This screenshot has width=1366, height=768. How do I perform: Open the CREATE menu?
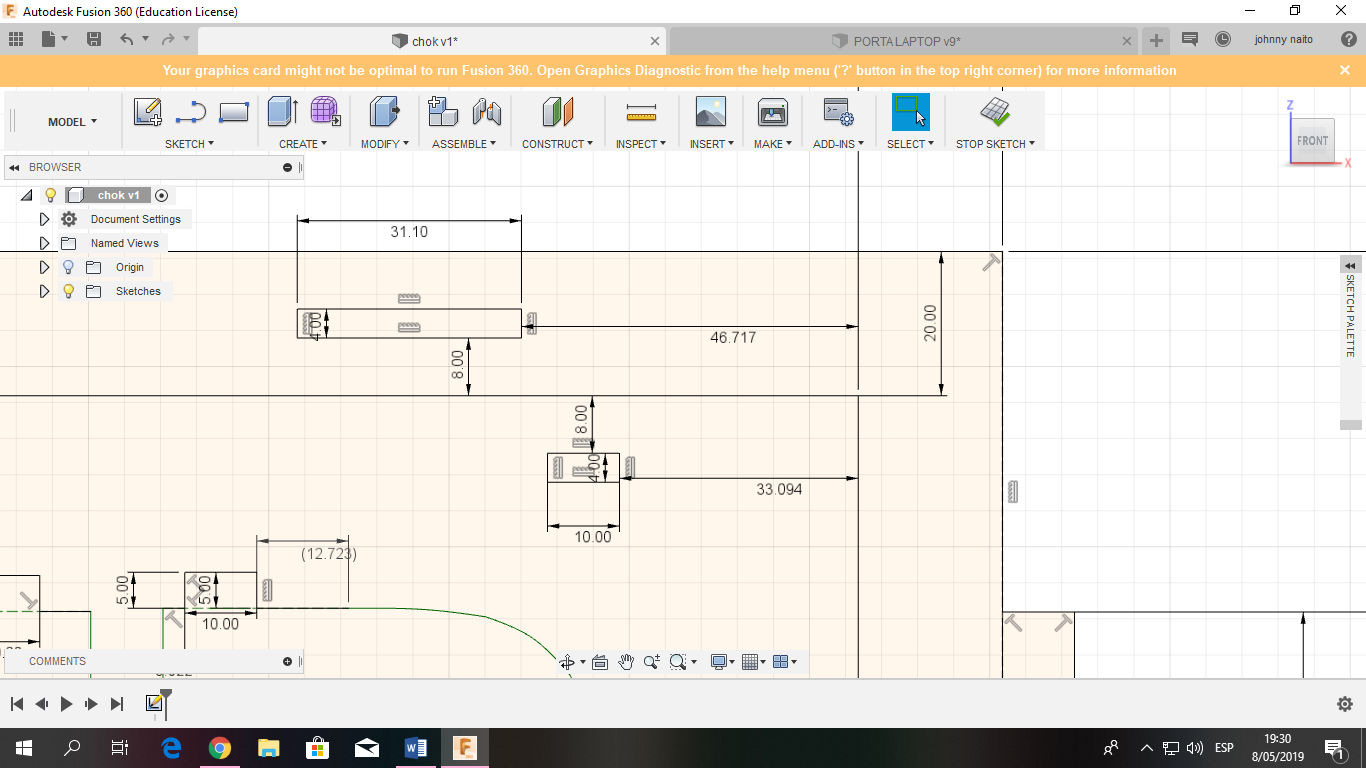[303, 144]
